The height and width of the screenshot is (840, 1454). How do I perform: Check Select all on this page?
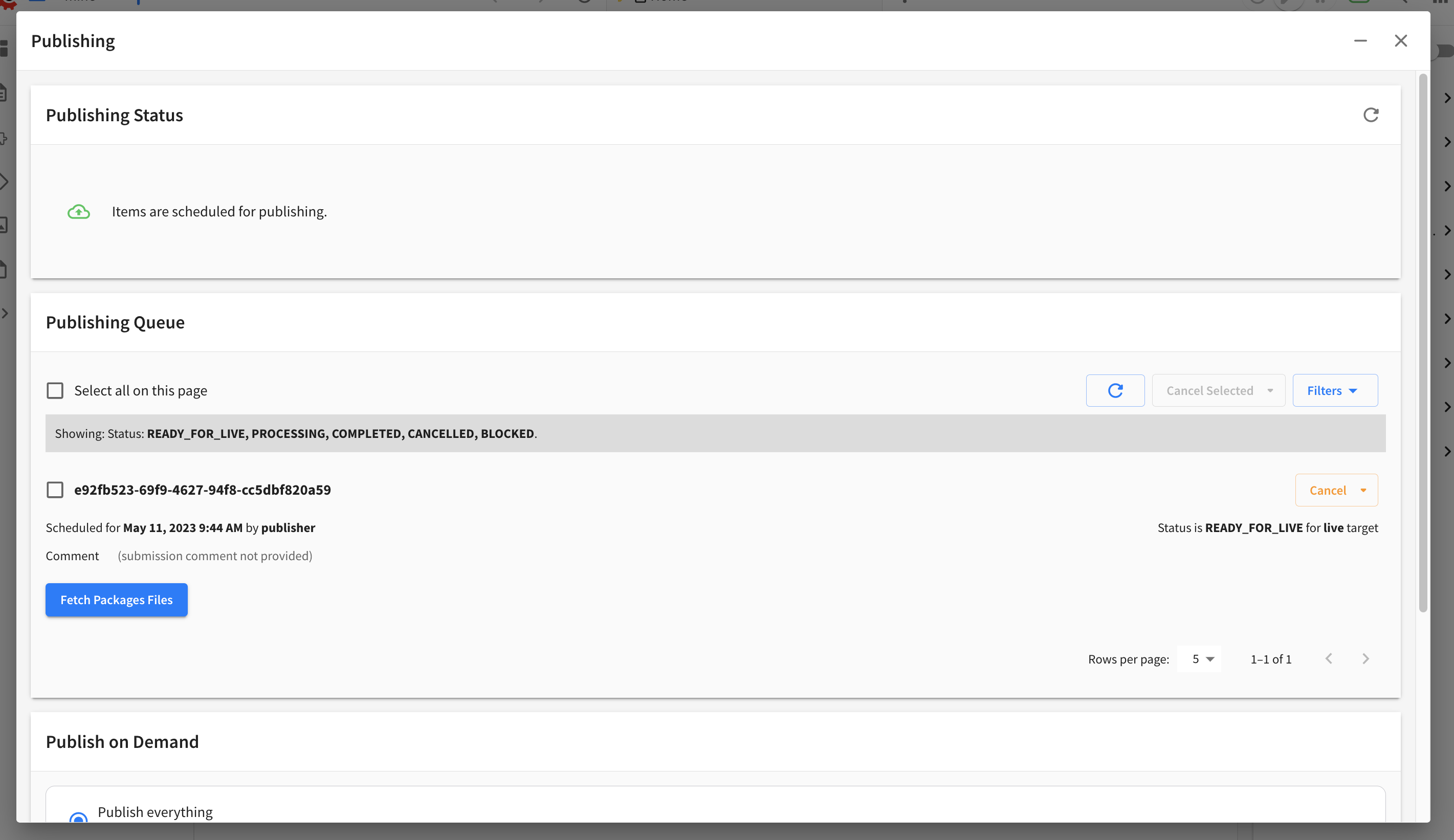pyautogui.click(x=54, y=390)
